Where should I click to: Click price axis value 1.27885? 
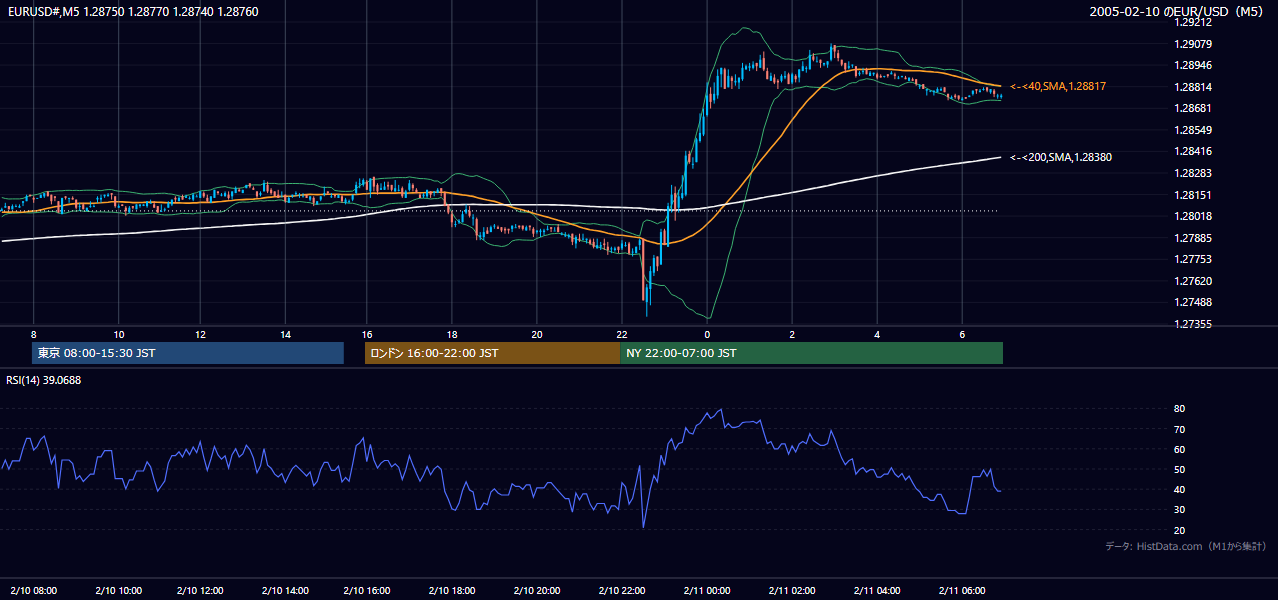pos(1194,238)
